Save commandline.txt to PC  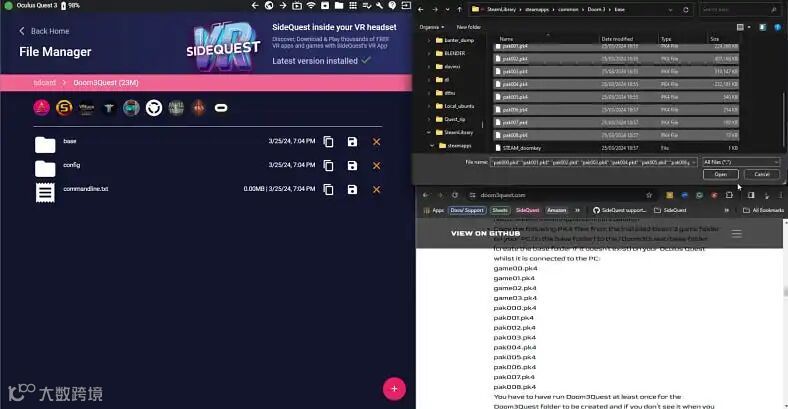click(352, 189)
